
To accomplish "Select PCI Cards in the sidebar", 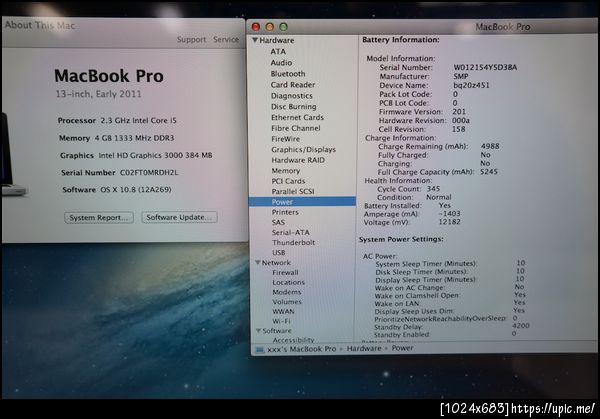I will pos(288,181).
